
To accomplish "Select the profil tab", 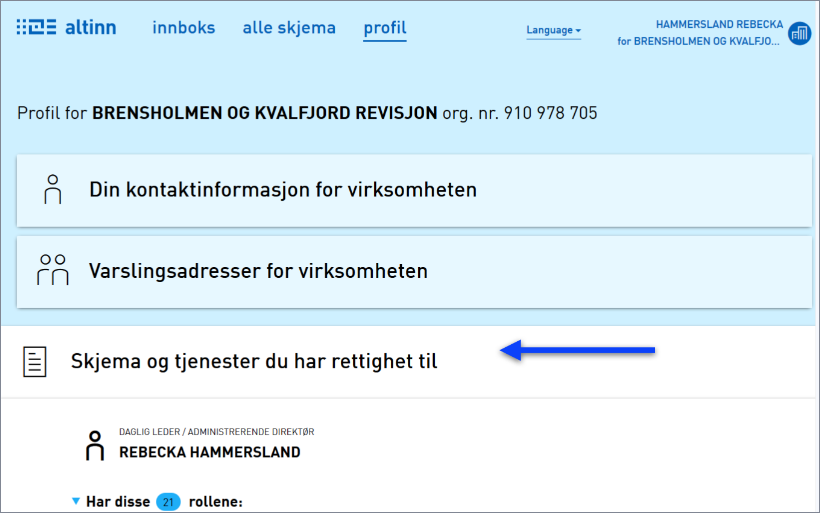I will tap(385, 28).
